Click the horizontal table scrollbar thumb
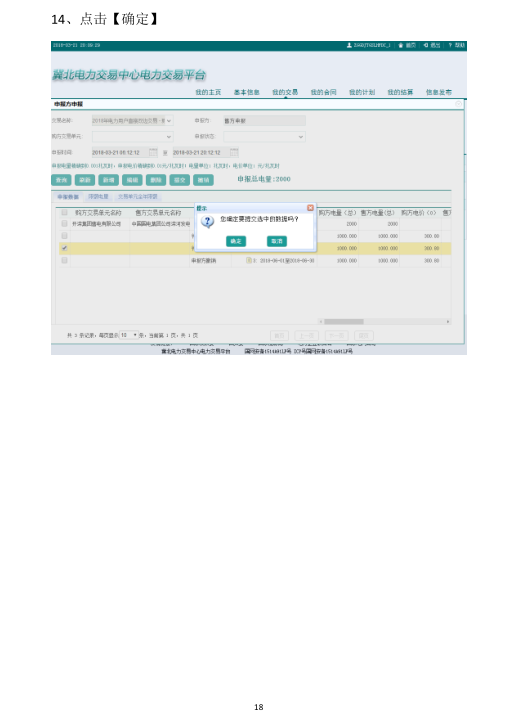Screen dimensions: 520x717 point(344,321)
